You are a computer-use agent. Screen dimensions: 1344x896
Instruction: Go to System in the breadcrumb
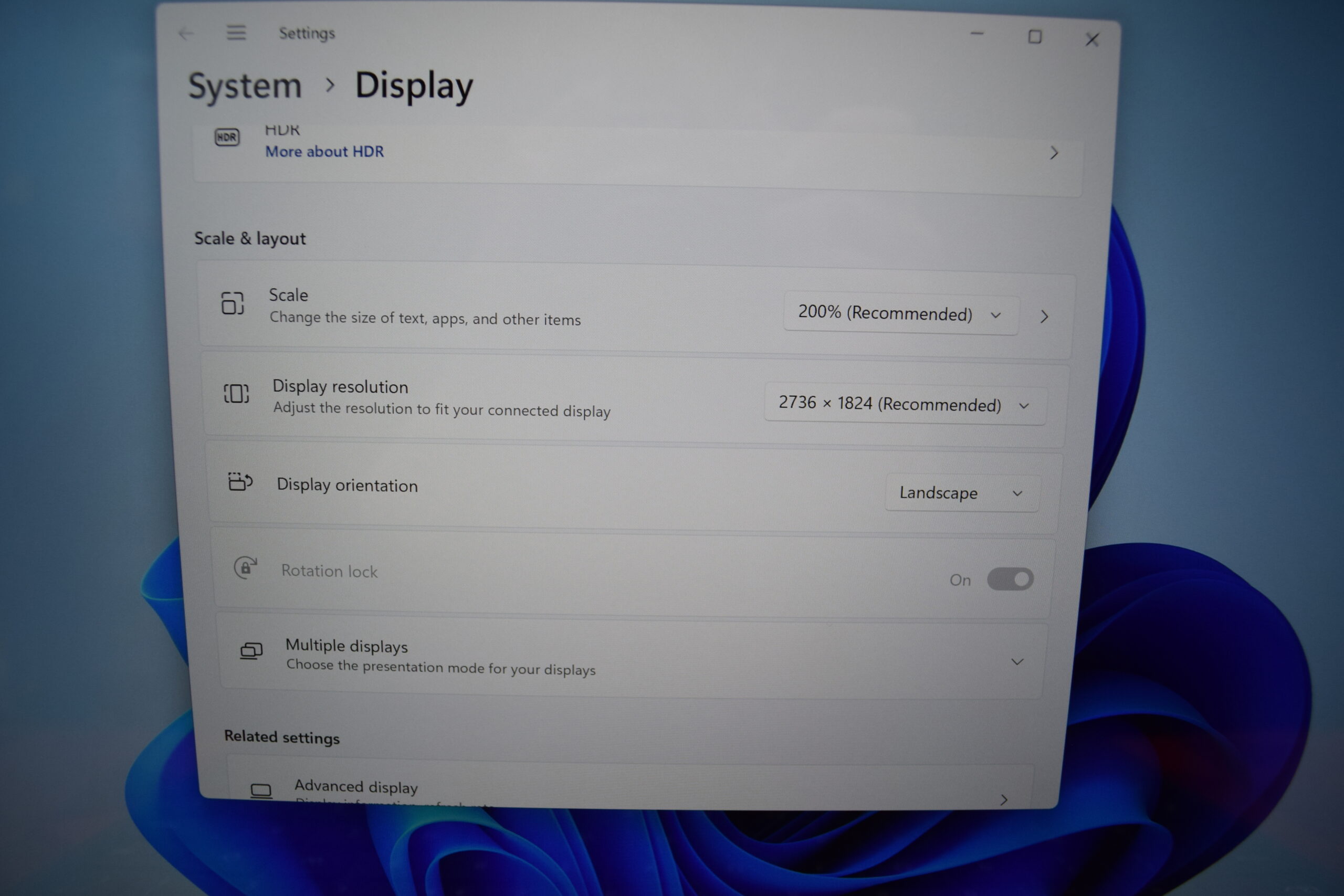coord(245,86)
